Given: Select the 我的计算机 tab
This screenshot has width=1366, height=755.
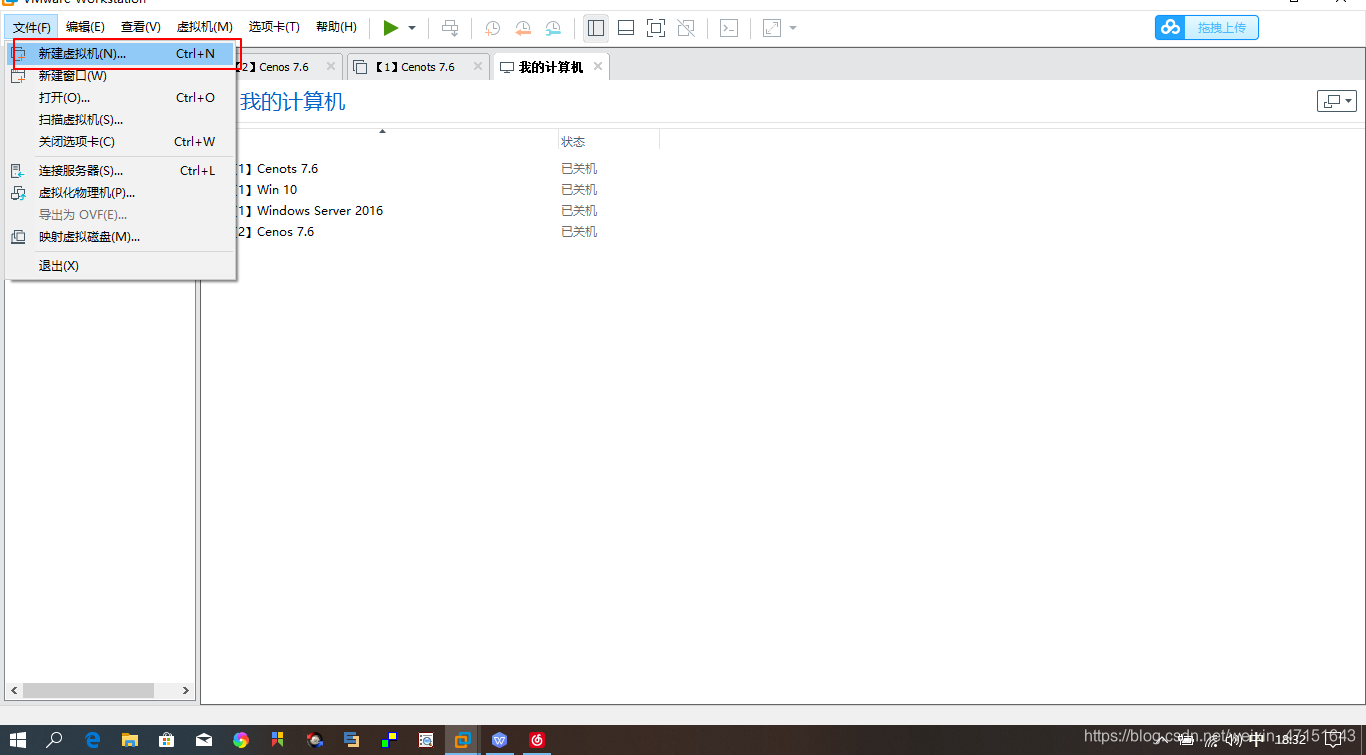Looking at the screenshot, I should pyautogui.click(x=551, y=67).
